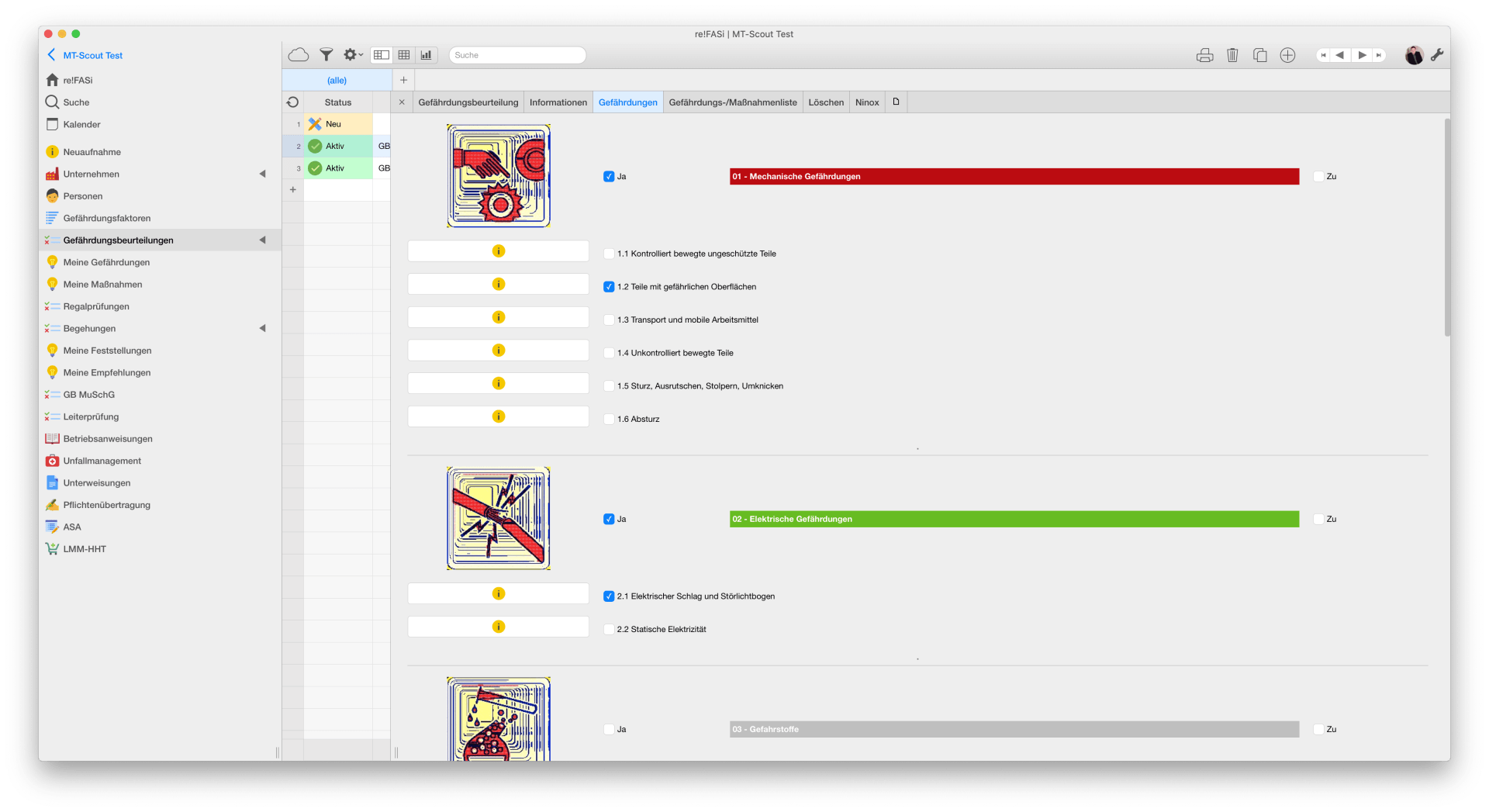Check 1.3 Transport und mobile Arbeitsmittel

[609, 320]
